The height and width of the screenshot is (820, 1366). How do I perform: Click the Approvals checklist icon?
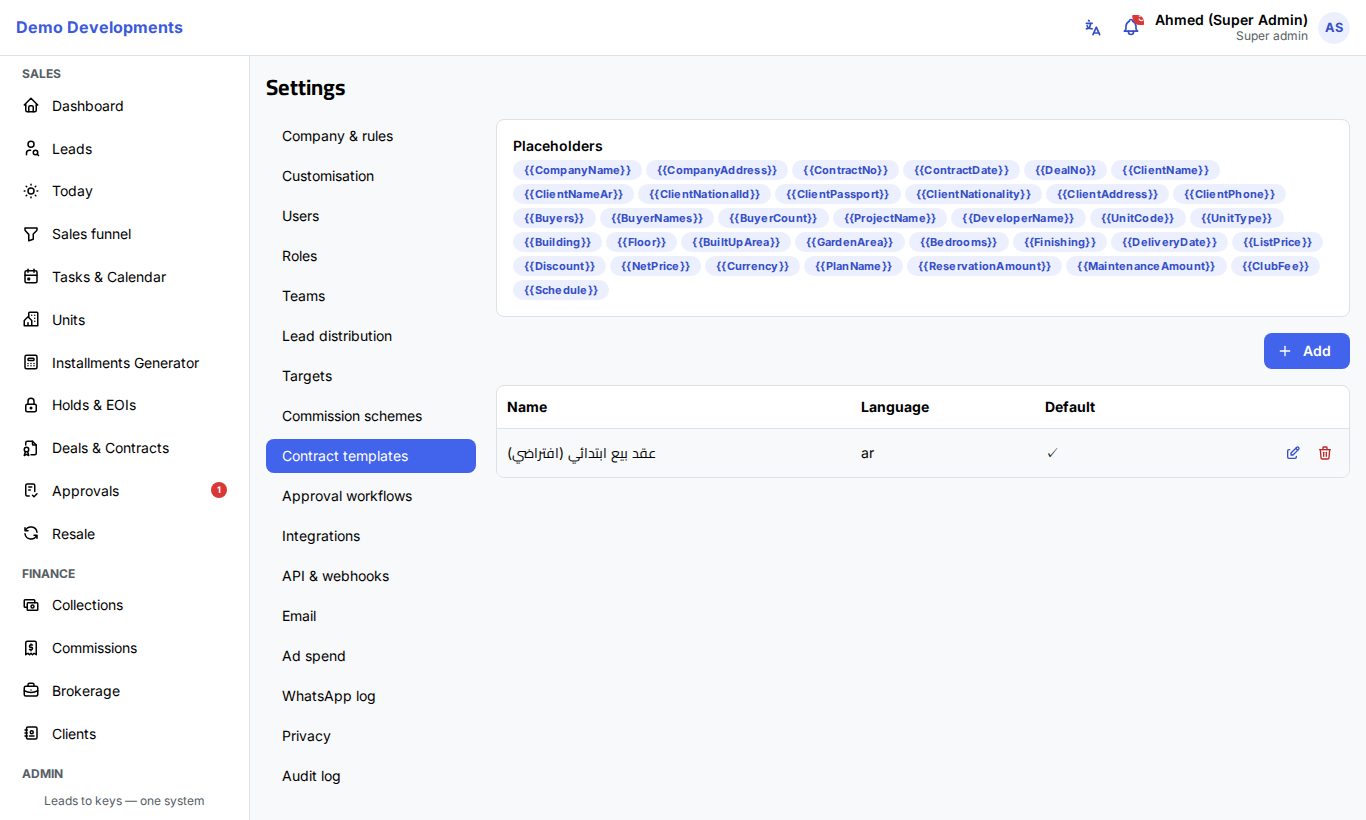coord(31,491)
